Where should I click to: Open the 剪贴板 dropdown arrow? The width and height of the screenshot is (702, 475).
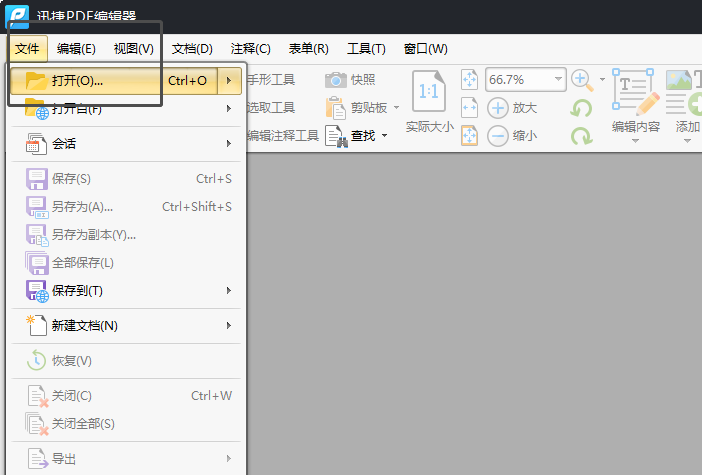coord(396,107)
